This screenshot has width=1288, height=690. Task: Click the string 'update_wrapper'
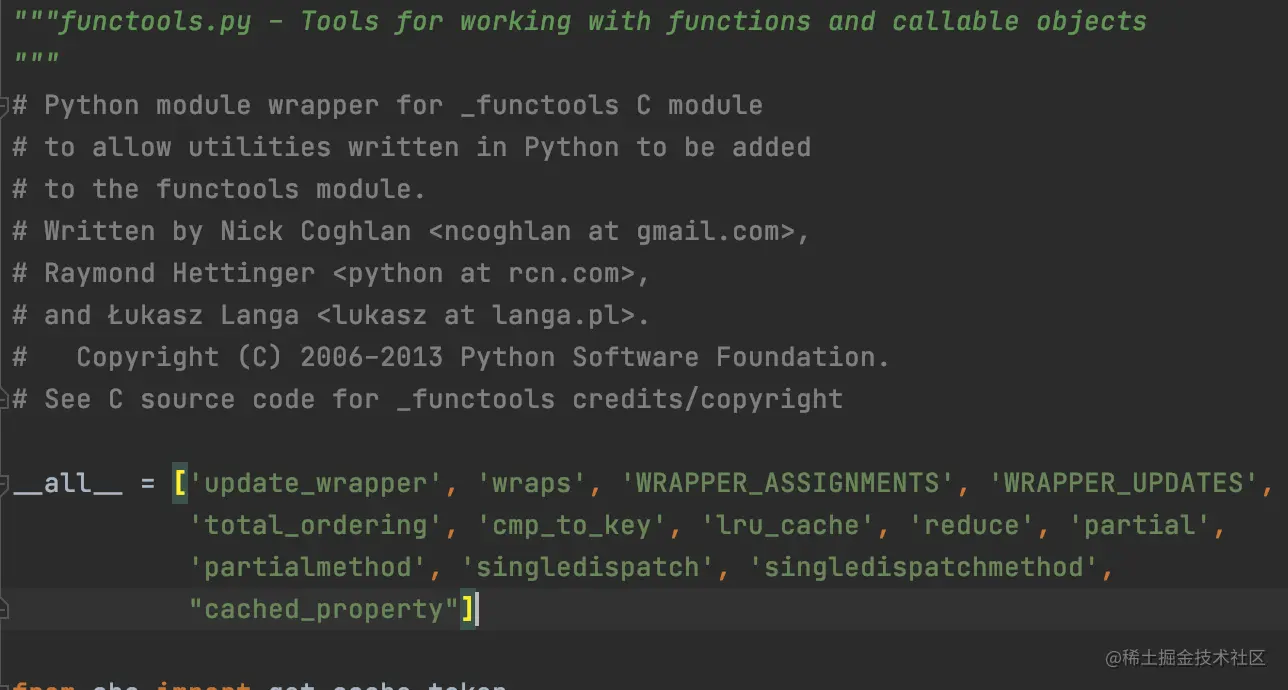click(315, 483)
